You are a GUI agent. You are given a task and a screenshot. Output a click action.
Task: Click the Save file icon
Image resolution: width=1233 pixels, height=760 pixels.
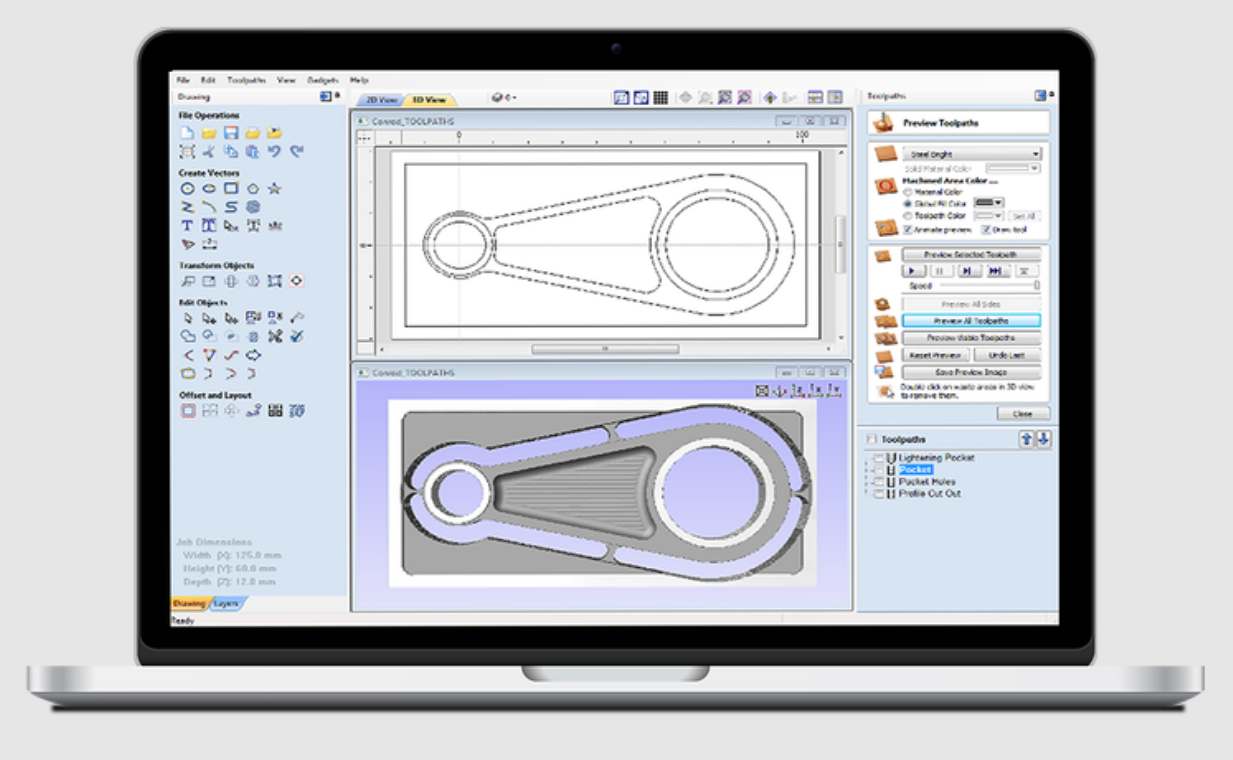[230, 133]
